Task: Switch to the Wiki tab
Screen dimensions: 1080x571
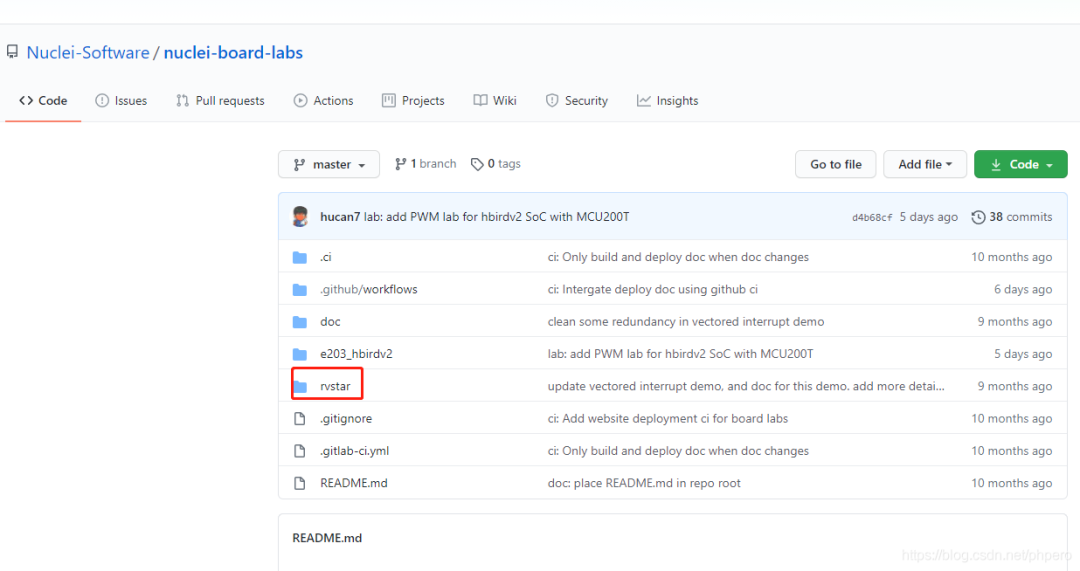Action: coord(495,101)
